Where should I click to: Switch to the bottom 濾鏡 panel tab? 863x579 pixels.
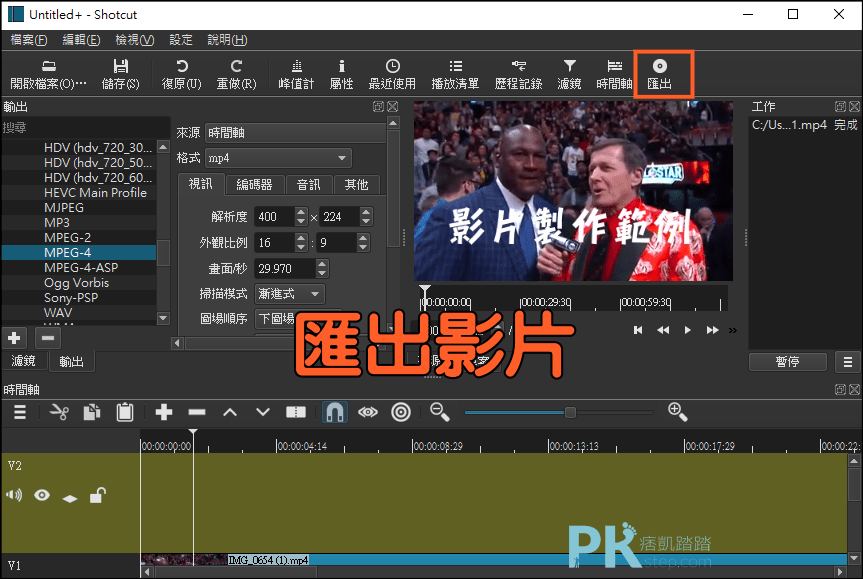coord(24,361)
